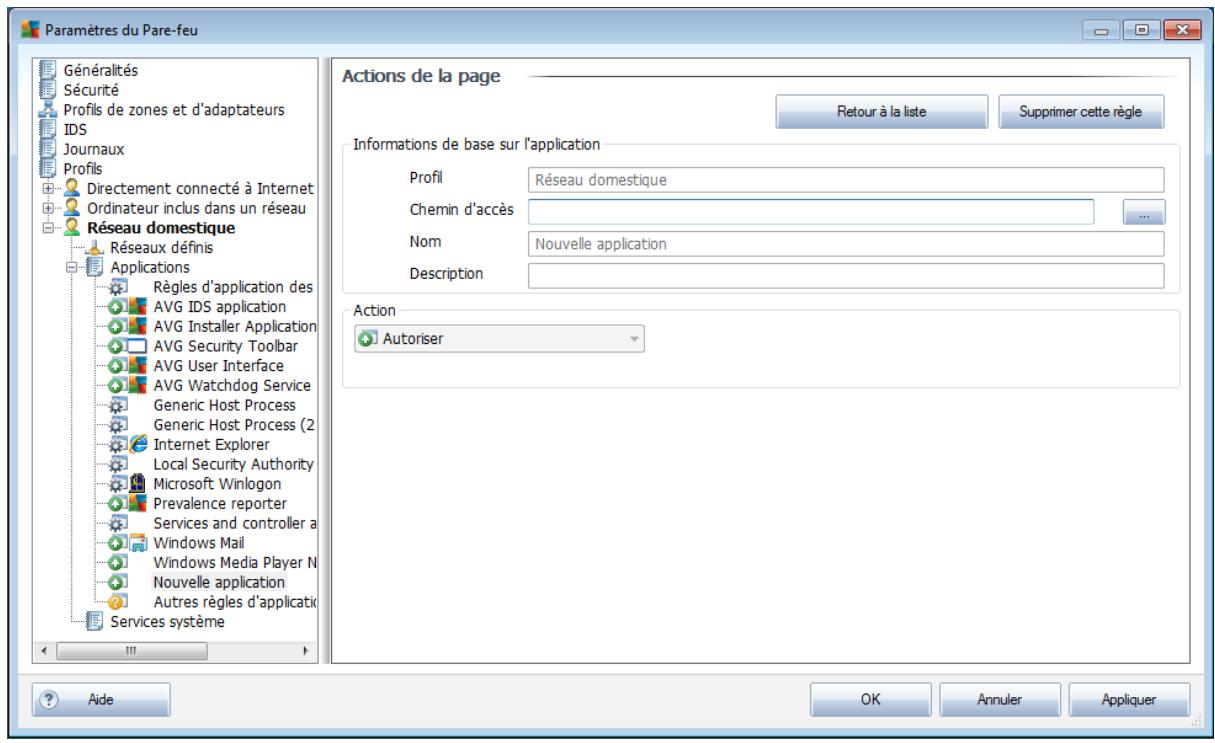Expand Ordinateur inclus dans un réseau
This screenshot has width=1215, height=743.
click(50, 209)
